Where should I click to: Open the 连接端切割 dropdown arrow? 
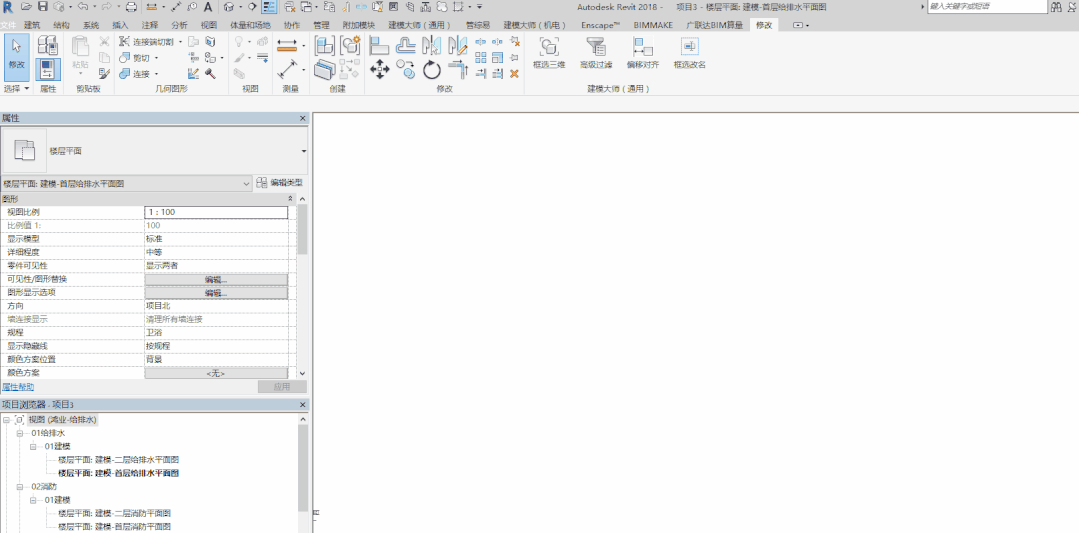[180, 41]
